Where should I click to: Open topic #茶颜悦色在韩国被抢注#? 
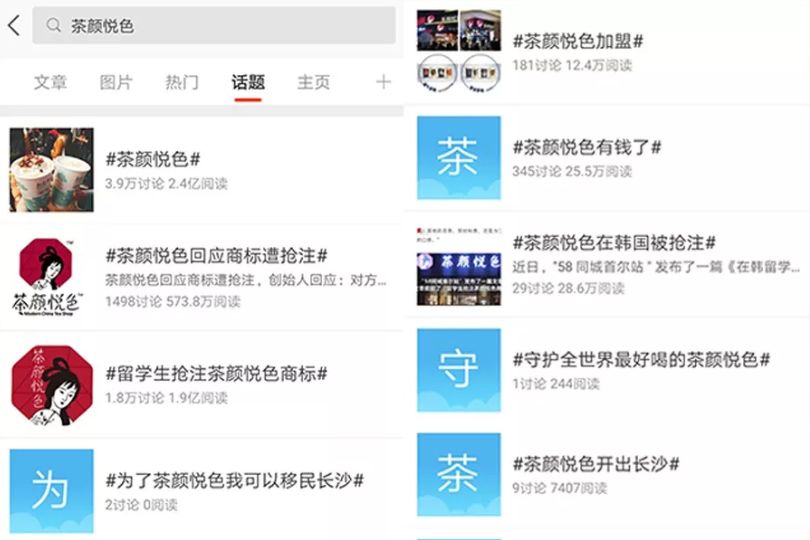pos(614,242)
